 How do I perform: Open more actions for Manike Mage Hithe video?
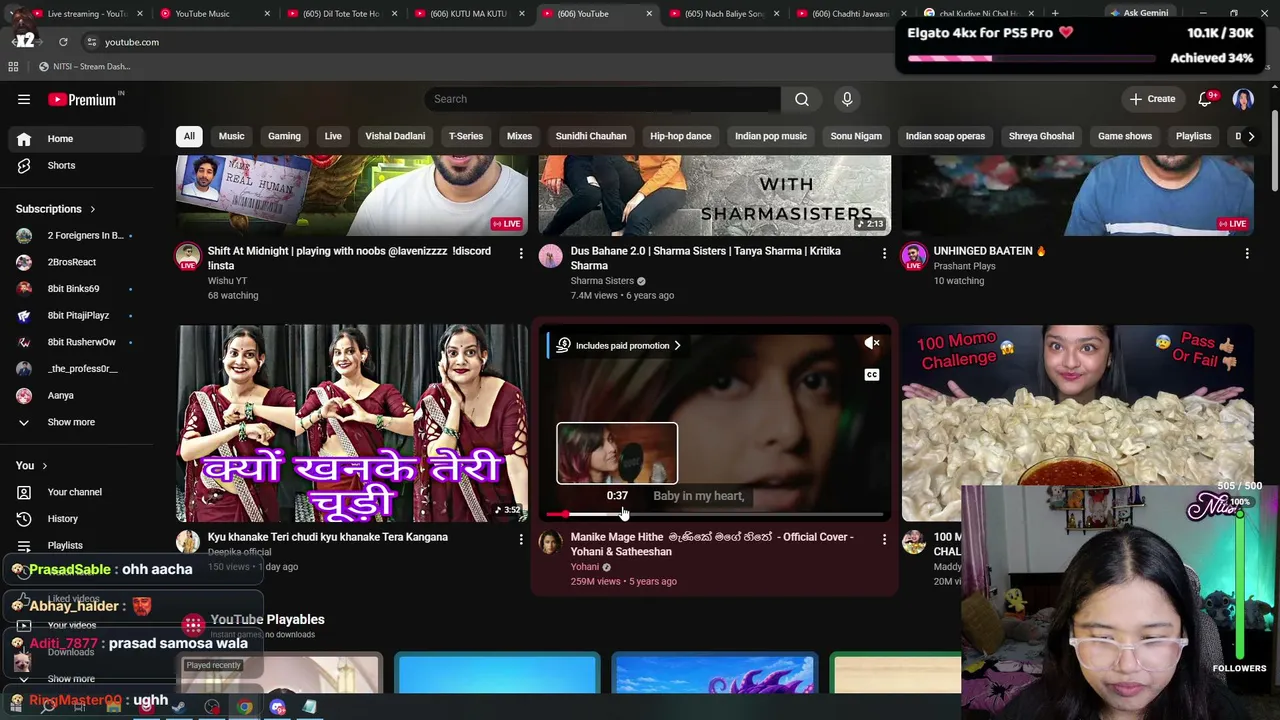coord(884,540)
